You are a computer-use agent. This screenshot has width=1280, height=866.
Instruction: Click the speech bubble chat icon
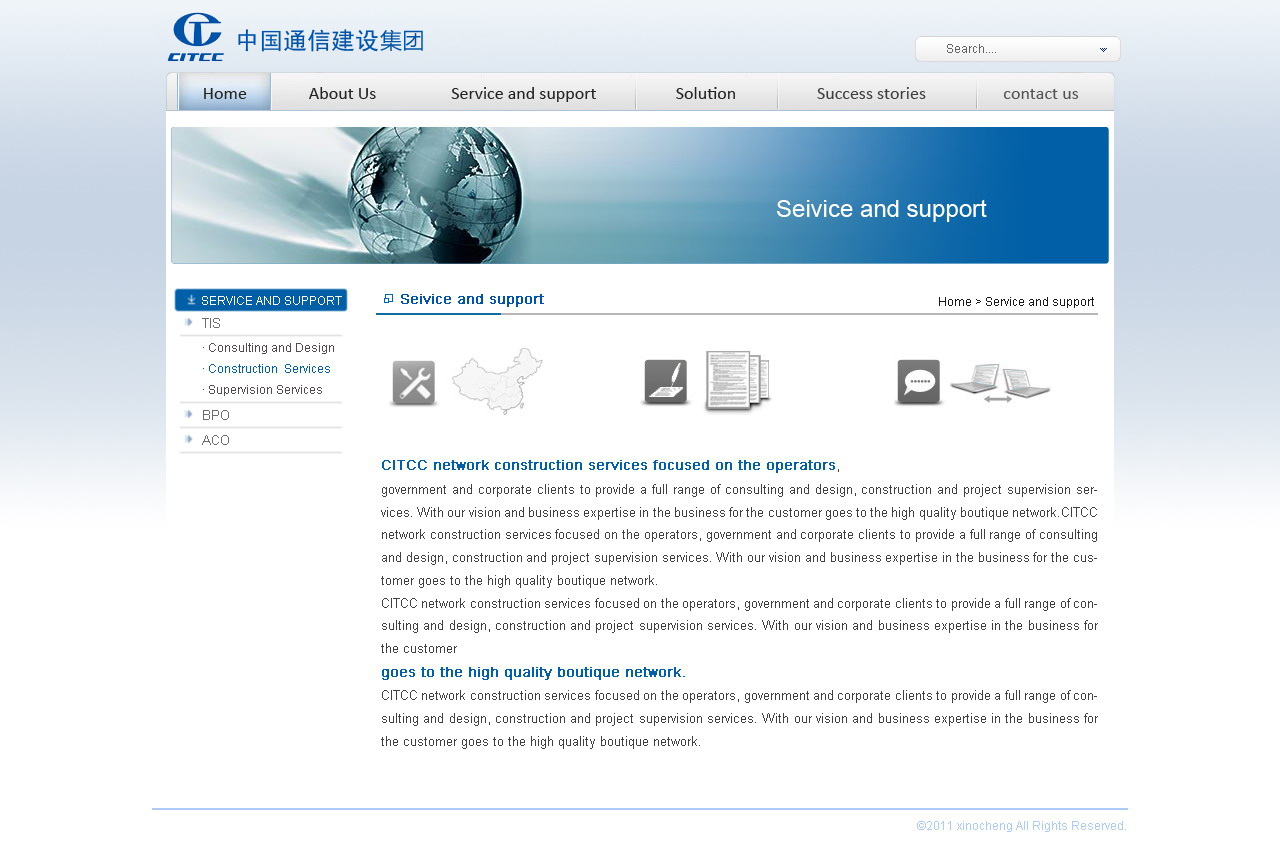pyautogui.click(x=918, y=382)
